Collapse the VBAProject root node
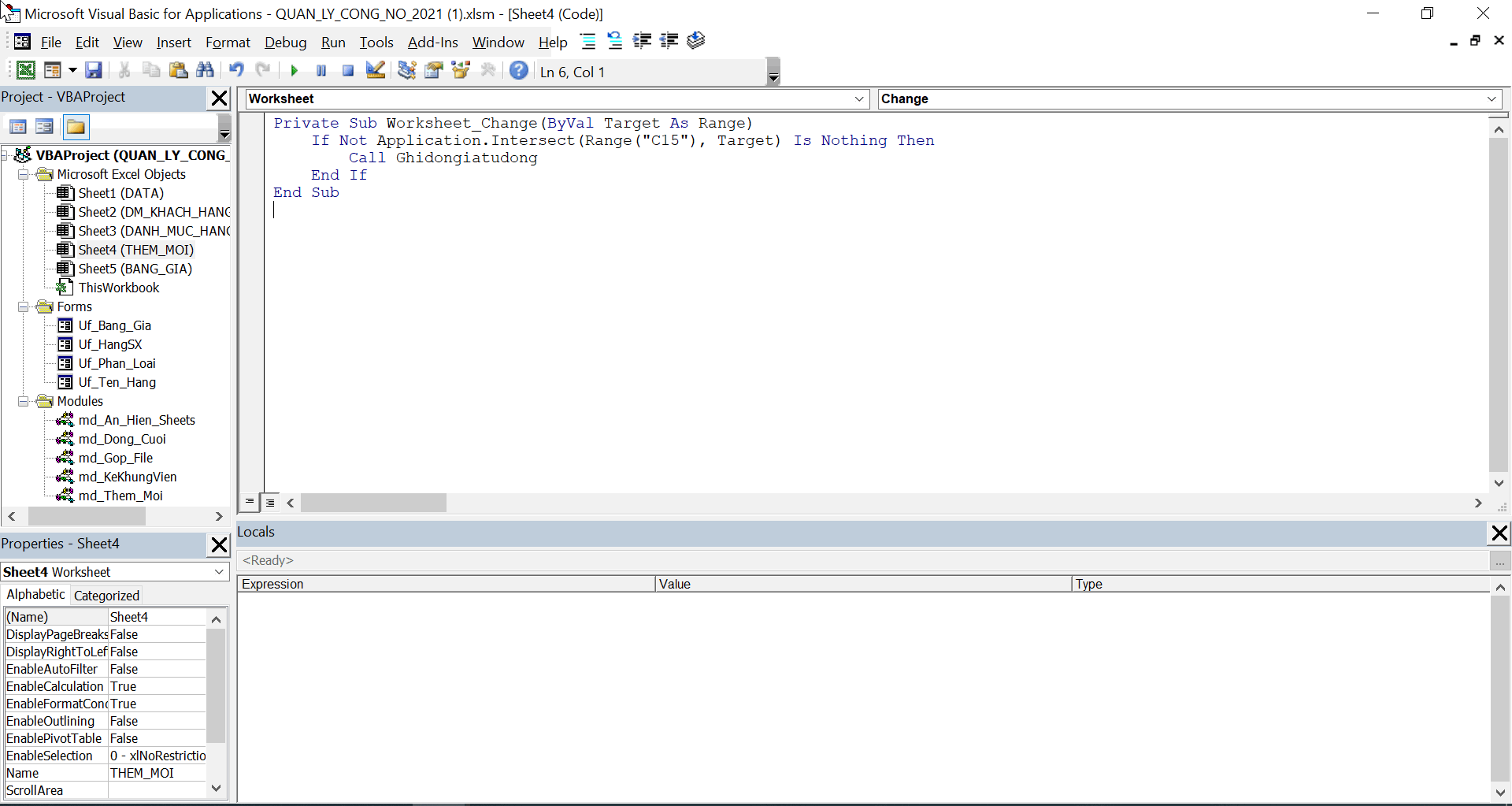The height and width of the screenshot is (806, 1512). (x=5, y=155)
